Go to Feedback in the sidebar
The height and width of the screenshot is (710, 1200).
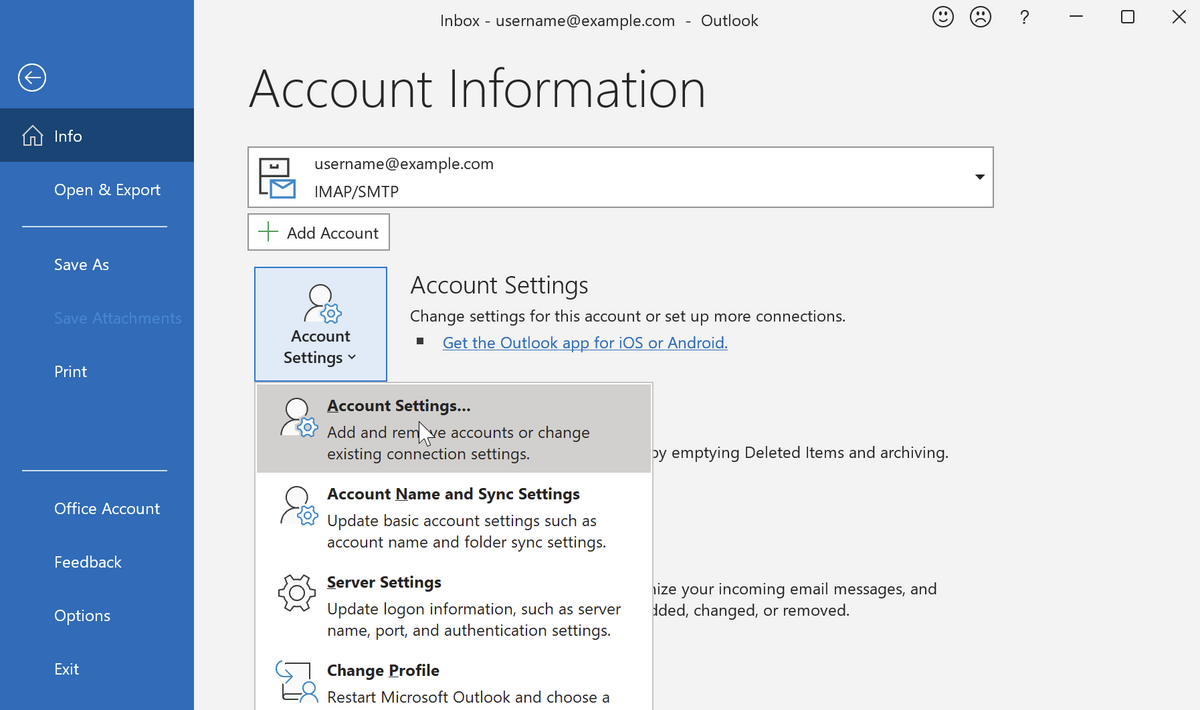97,562
